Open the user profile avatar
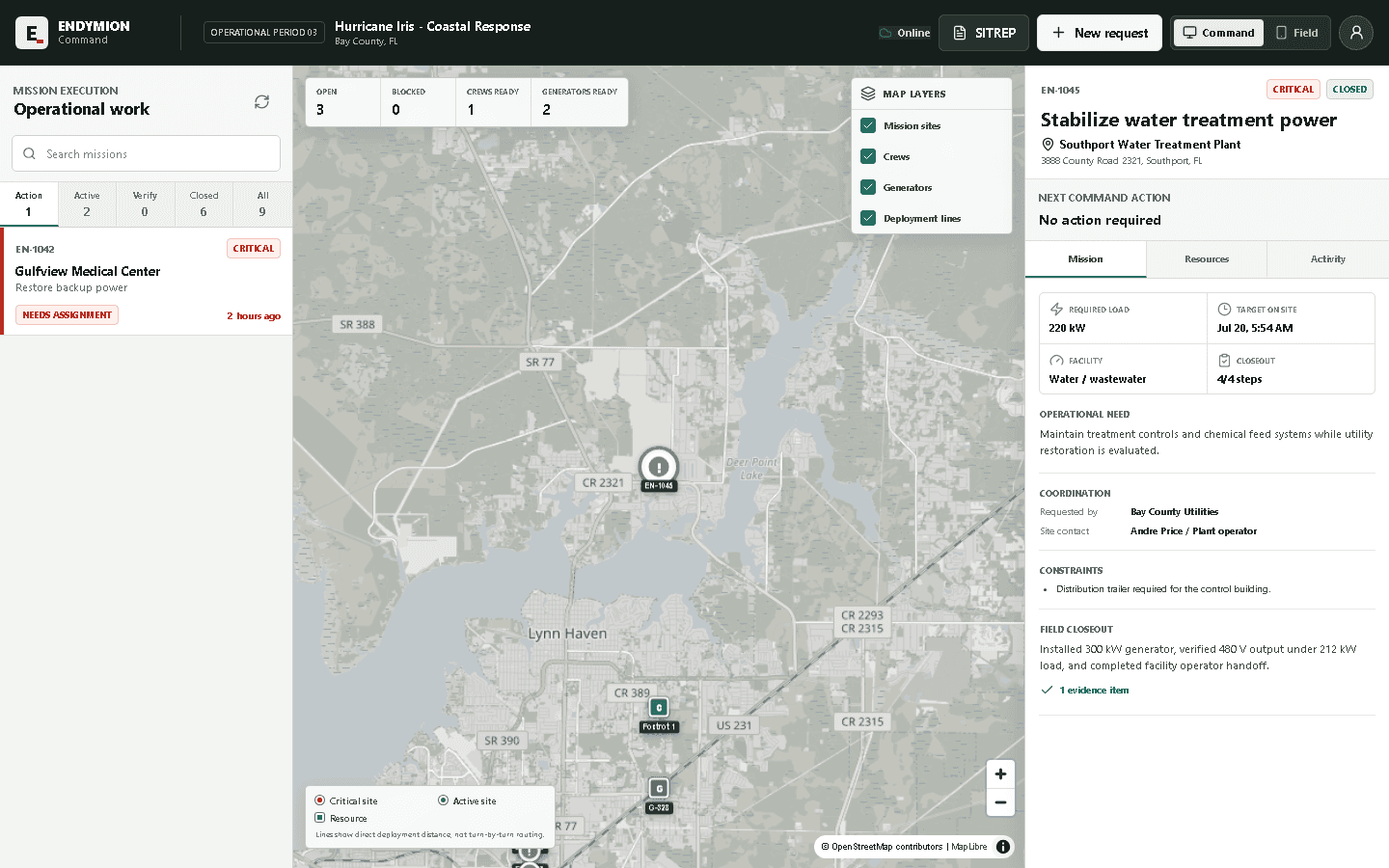 click(x=1355, y=33)
